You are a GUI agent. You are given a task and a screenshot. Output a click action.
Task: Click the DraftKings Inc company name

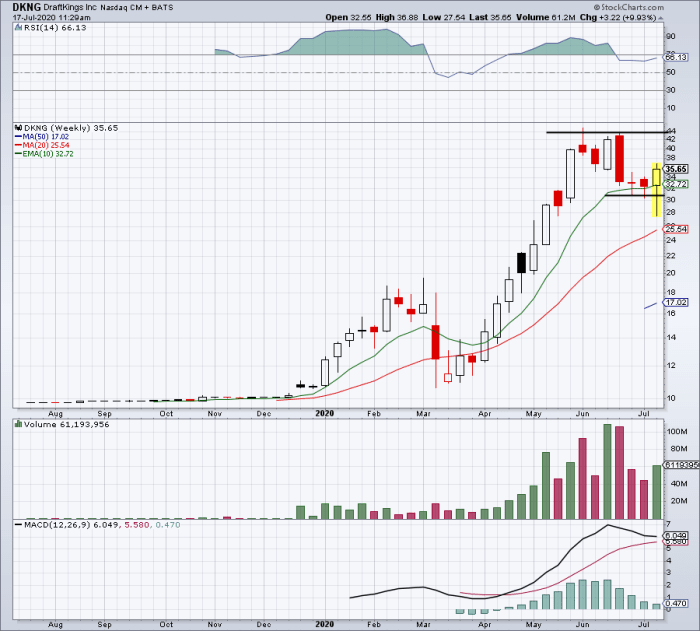(x=71, y=7)
